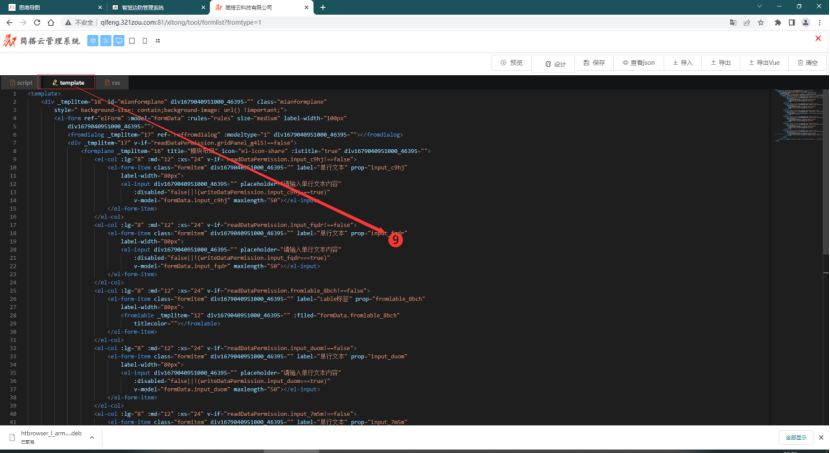
Task: Select the first blue device icon in header
Action: pyautogui.click(x=92, y=41)
